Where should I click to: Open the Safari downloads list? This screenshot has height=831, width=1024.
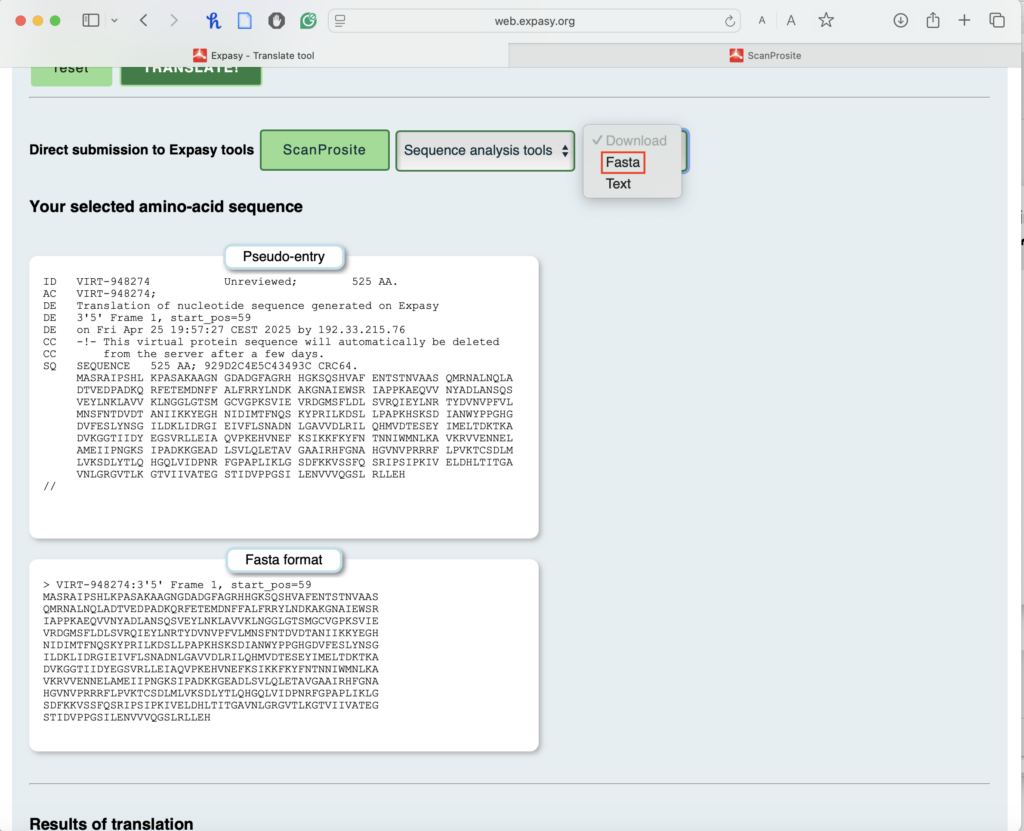click(x=900, y=20)
